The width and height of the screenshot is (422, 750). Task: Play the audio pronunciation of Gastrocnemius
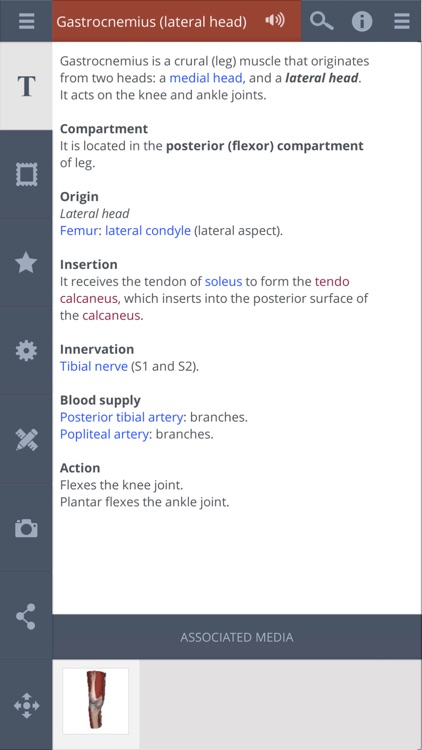click(x=275, y=21)
